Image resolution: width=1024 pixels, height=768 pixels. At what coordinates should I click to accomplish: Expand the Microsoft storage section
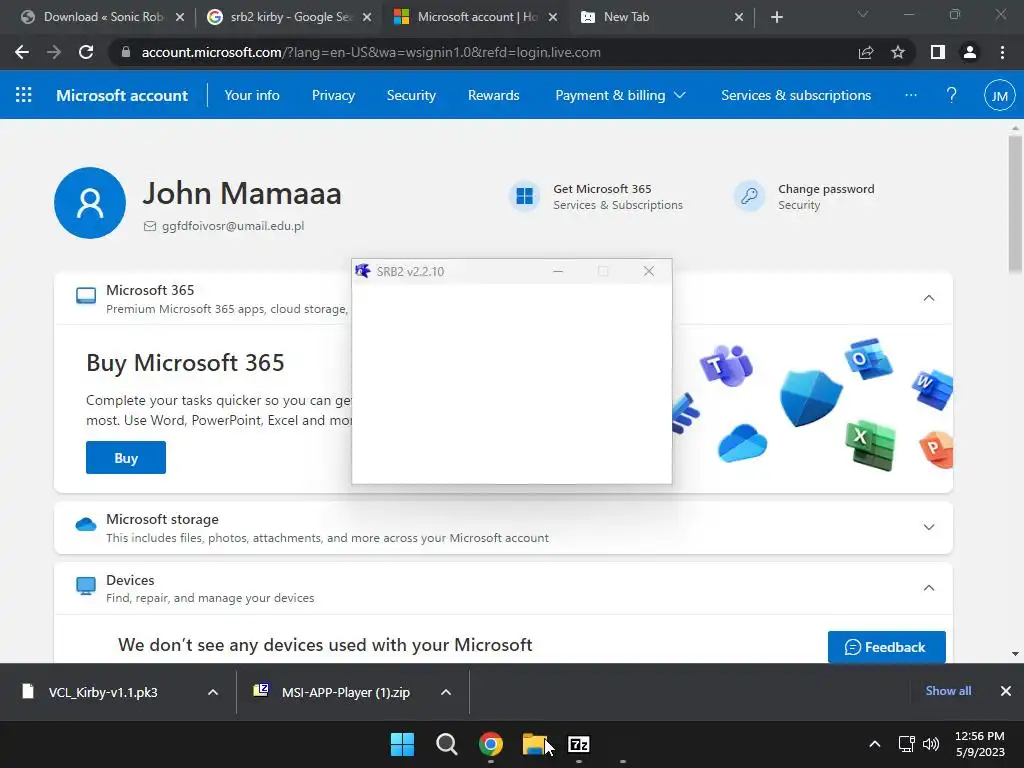click(929, 527)
